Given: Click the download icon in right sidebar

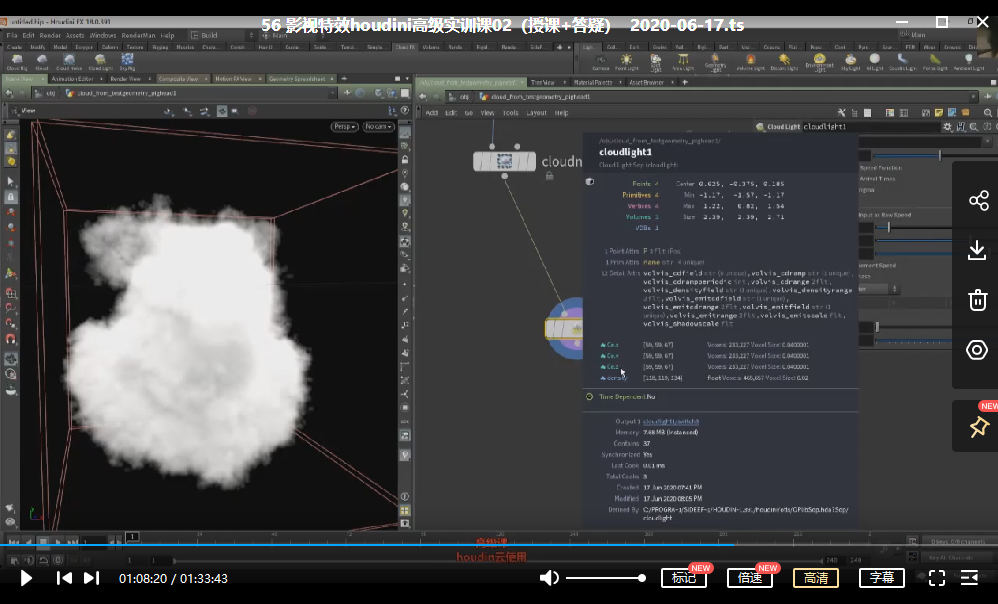Looking at the screenshot, I should pos(977,250).
